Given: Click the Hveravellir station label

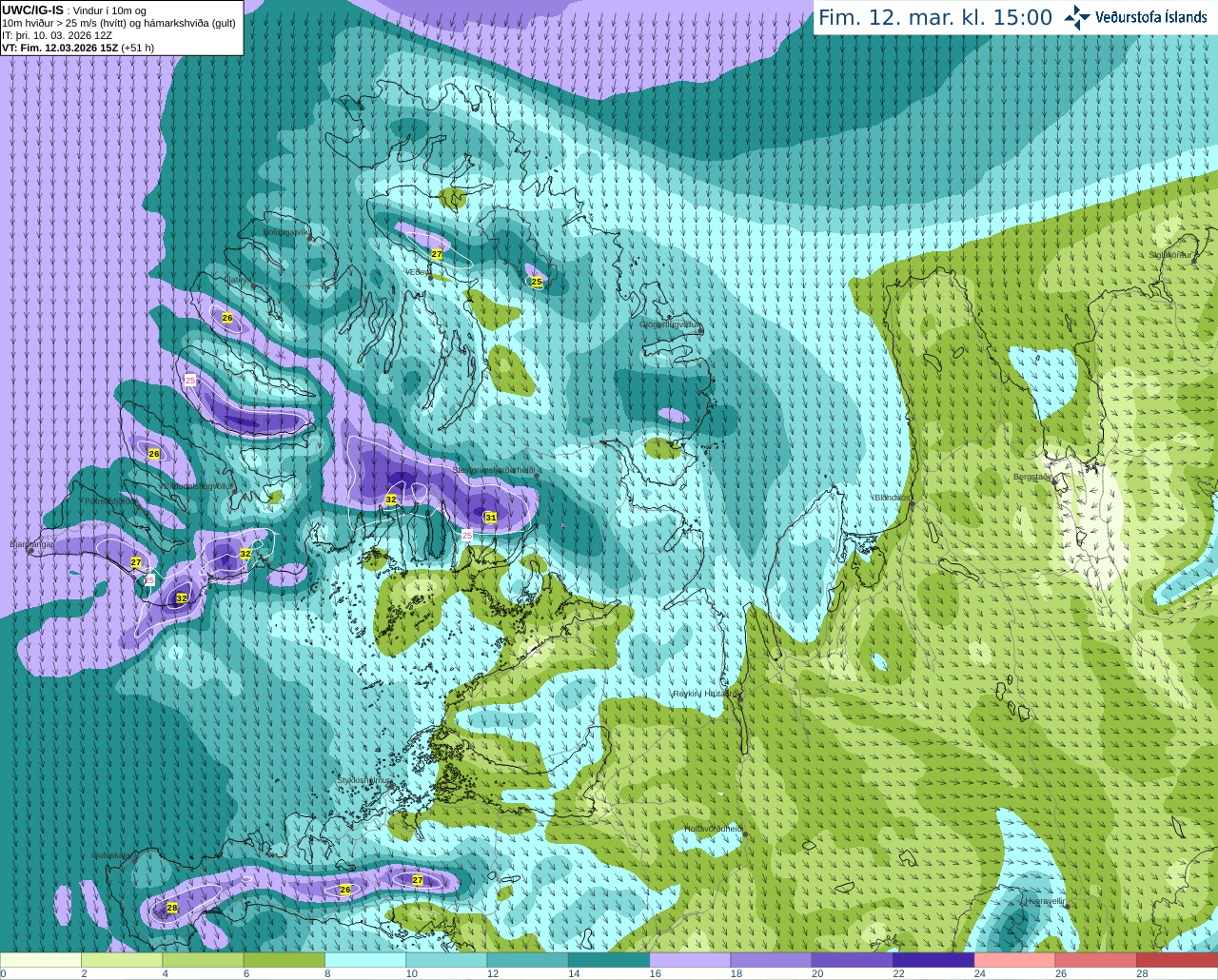Looking at the screenshot, I should (x=1044, y=900).
